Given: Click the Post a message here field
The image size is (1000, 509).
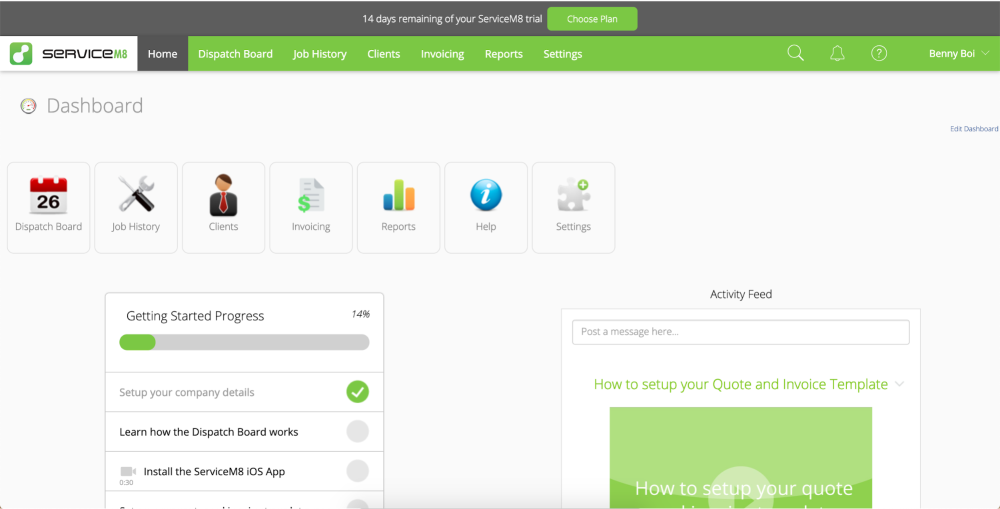Looking at the screenshot, I should pyautogui.click(x=740, y=332).
